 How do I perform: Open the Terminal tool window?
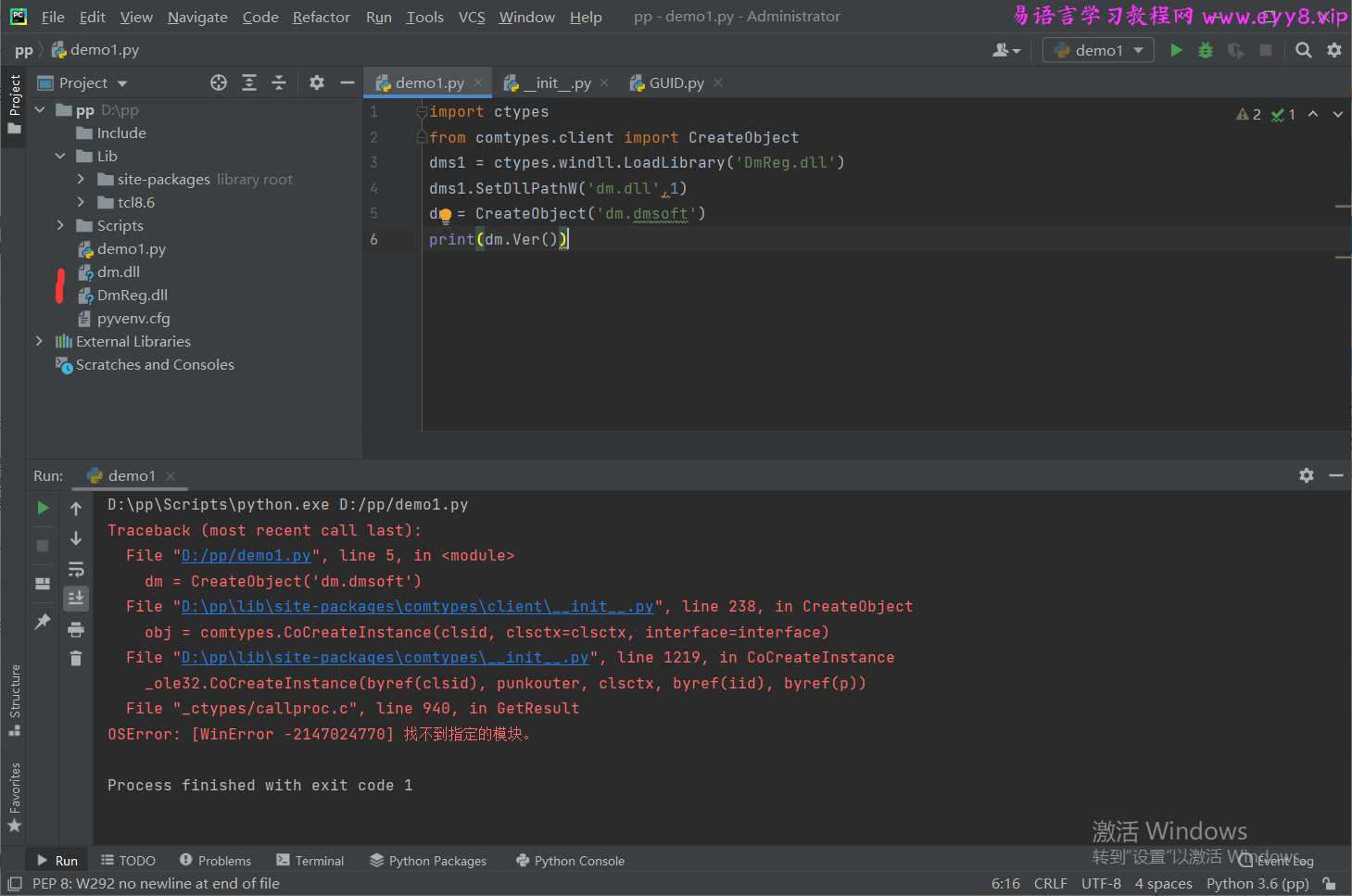point(310,861)
